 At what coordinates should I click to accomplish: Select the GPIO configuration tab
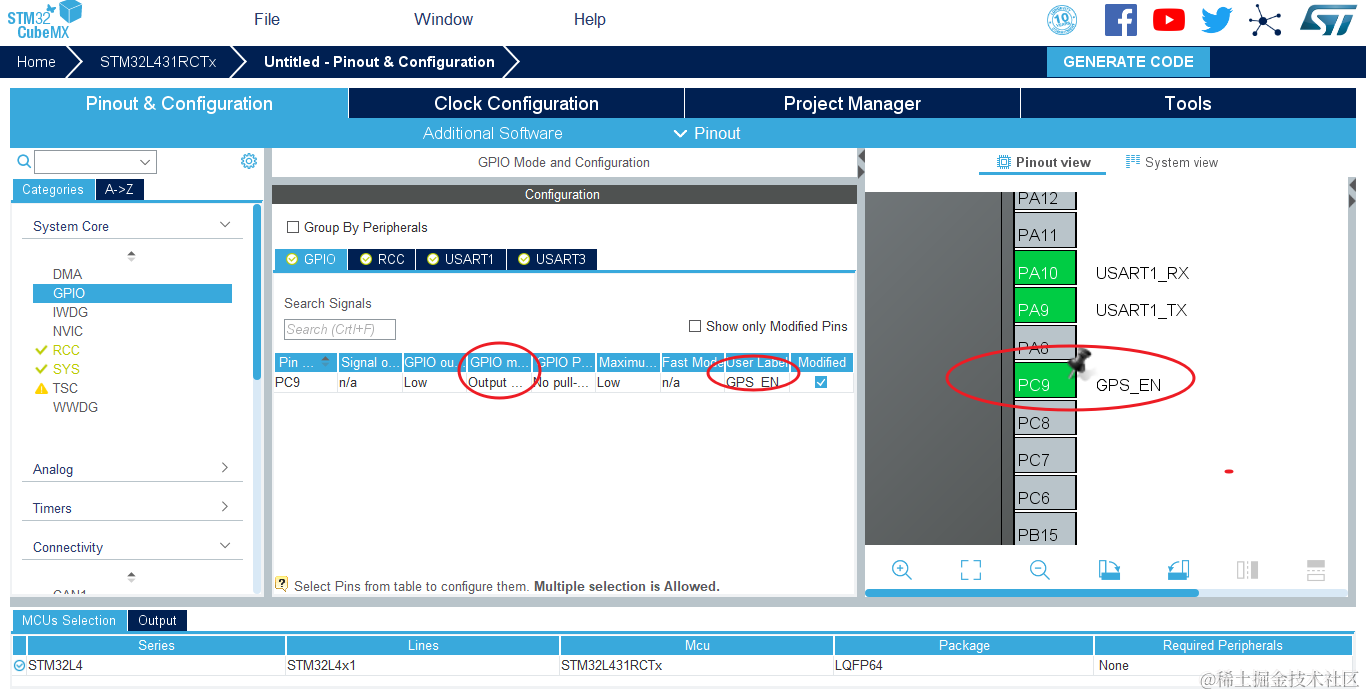coord(311,259)
